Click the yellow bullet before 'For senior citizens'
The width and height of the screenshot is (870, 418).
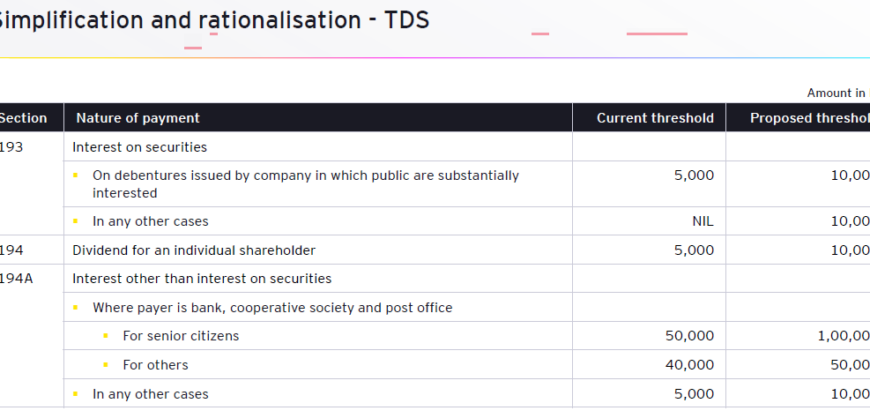[105, 336]
